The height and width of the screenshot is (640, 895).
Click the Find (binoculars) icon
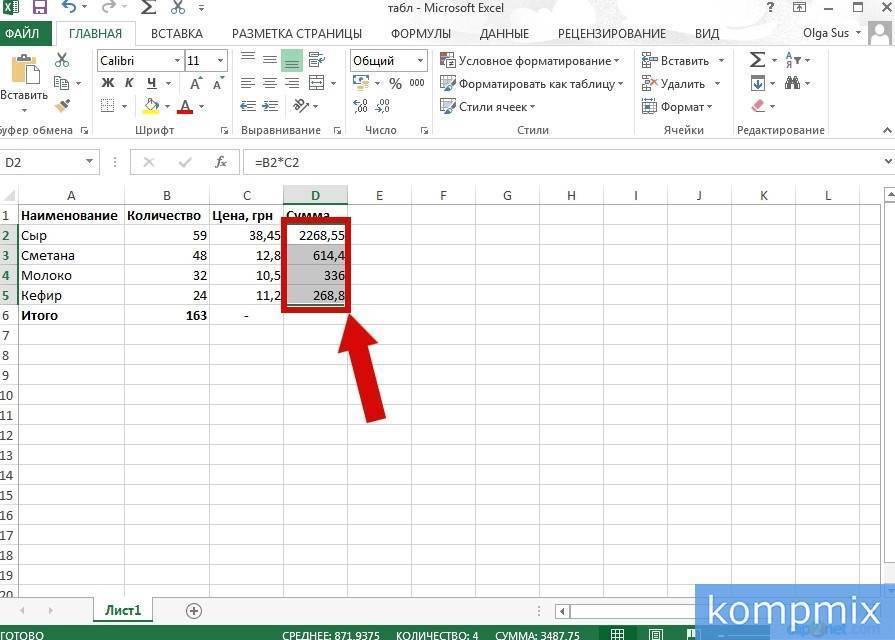click(792, 83)
